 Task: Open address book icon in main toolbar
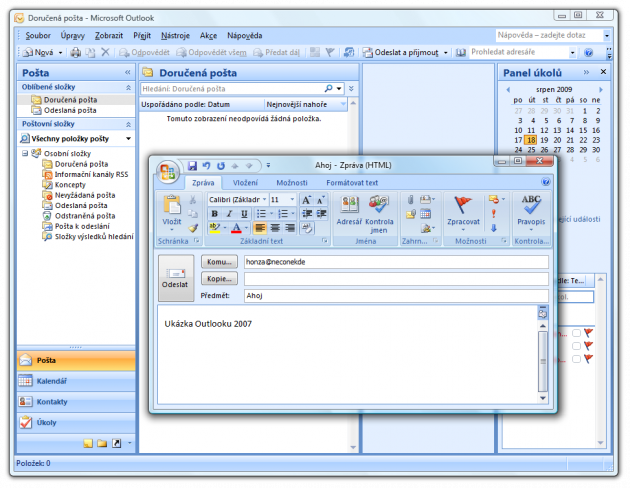(461, 53)
